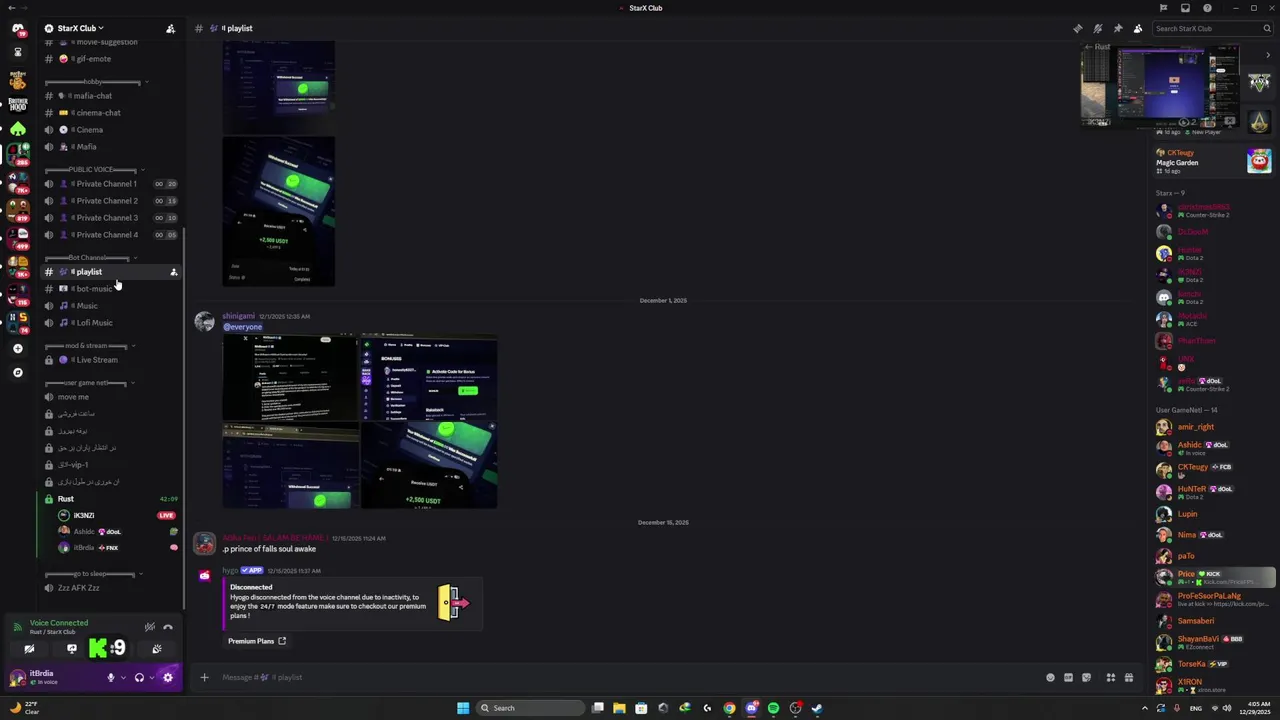The image size is (1280, 720).
Task: Click the @everyone mention in shinigami message
Action: (242, 327)
